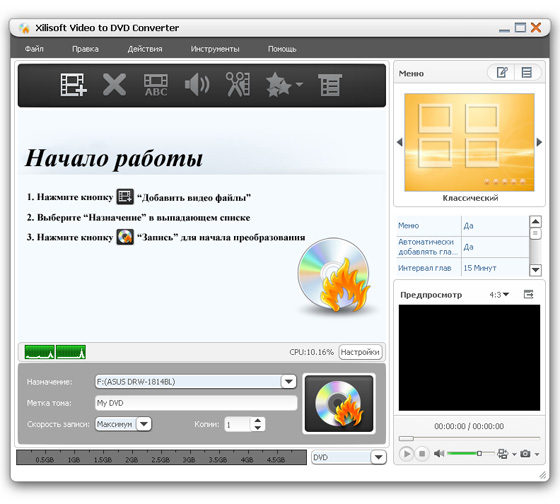
Task: Open the clip scissors tool
Action: [238, 85]
